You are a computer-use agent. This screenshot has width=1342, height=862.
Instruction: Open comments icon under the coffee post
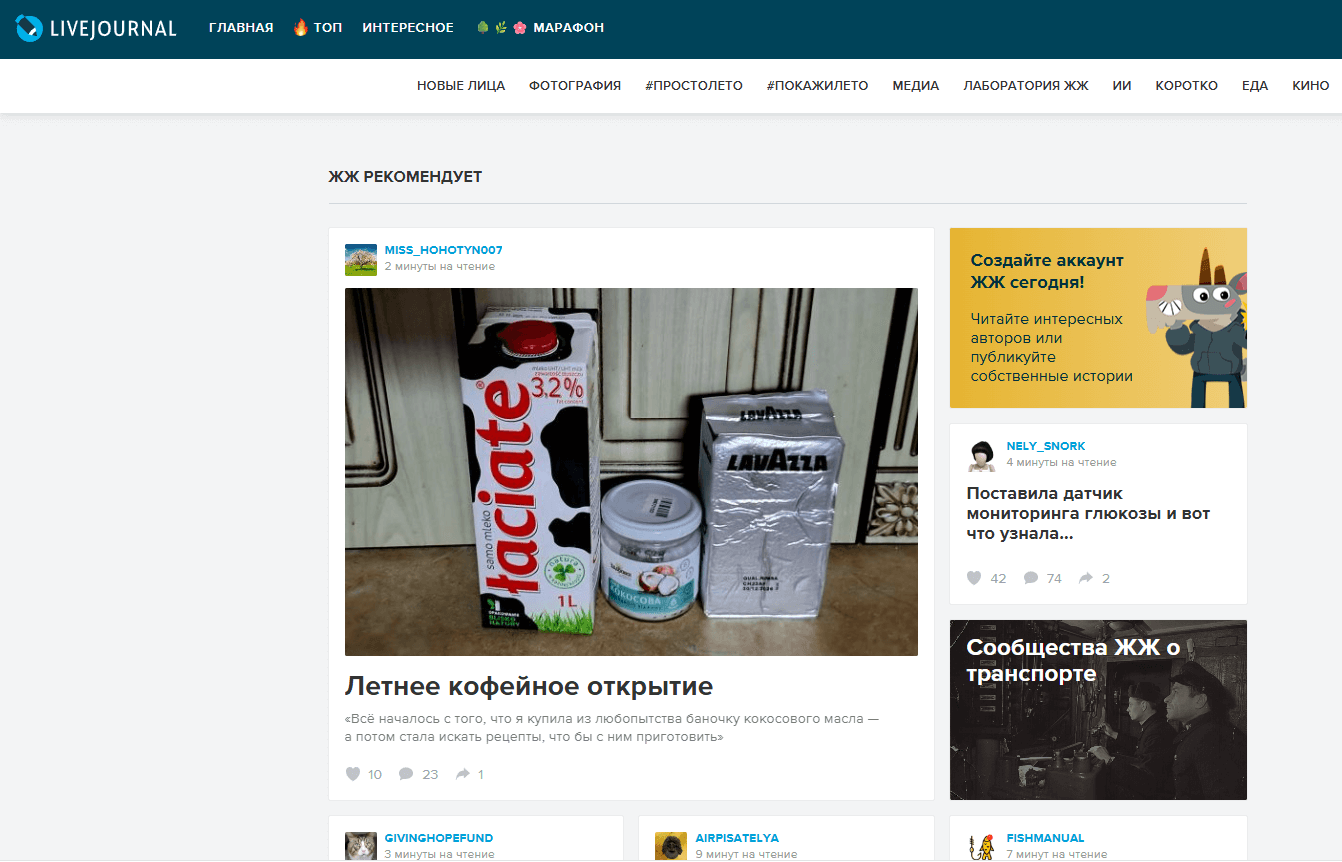[406, 774]
